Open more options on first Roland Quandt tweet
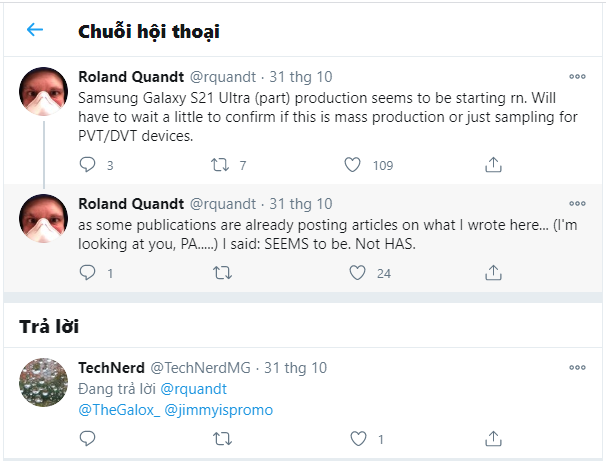Viewport: 606px width, 461px height. 577,77
